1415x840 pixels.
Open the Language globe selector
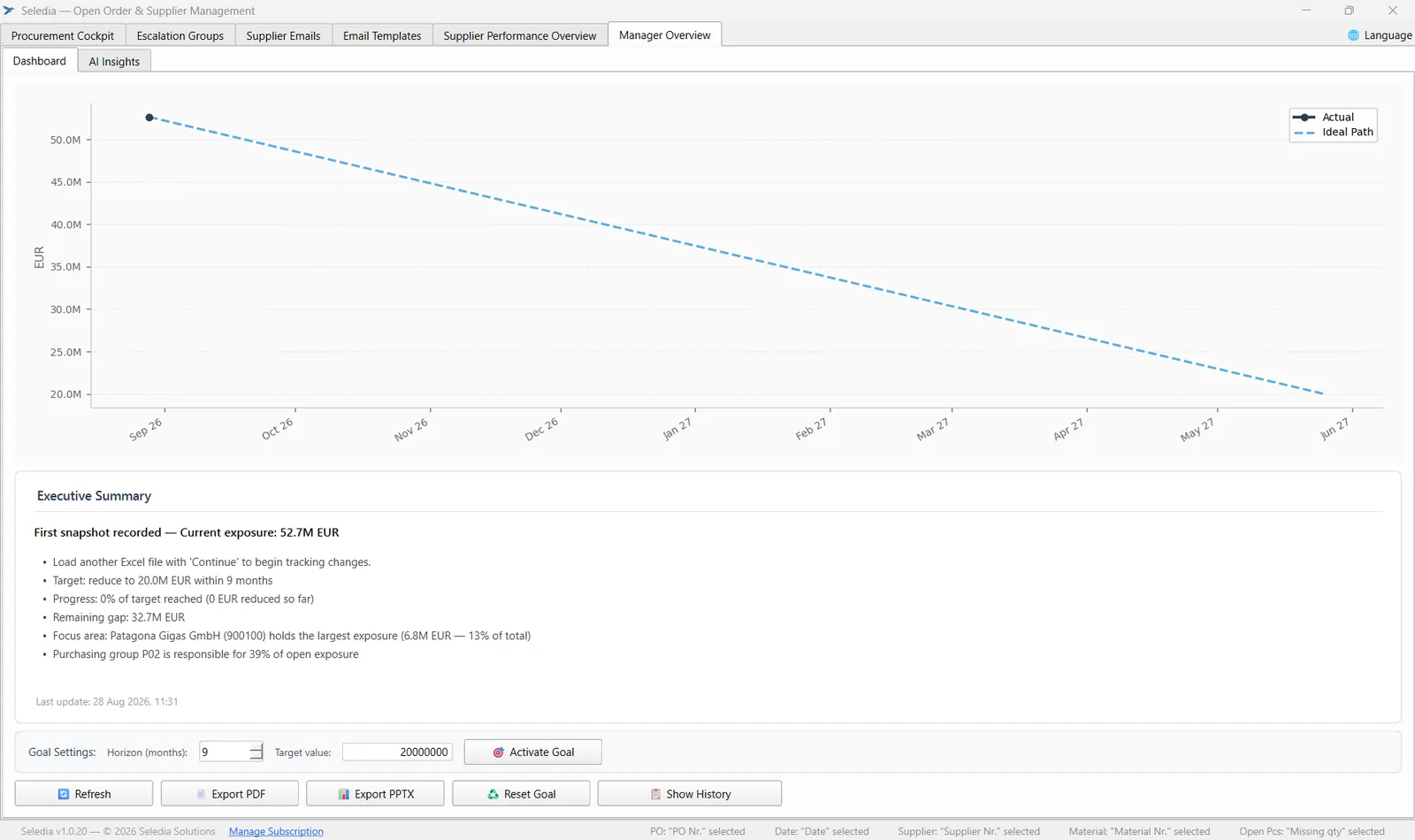pyautogui.click(x=1380, y=35)
